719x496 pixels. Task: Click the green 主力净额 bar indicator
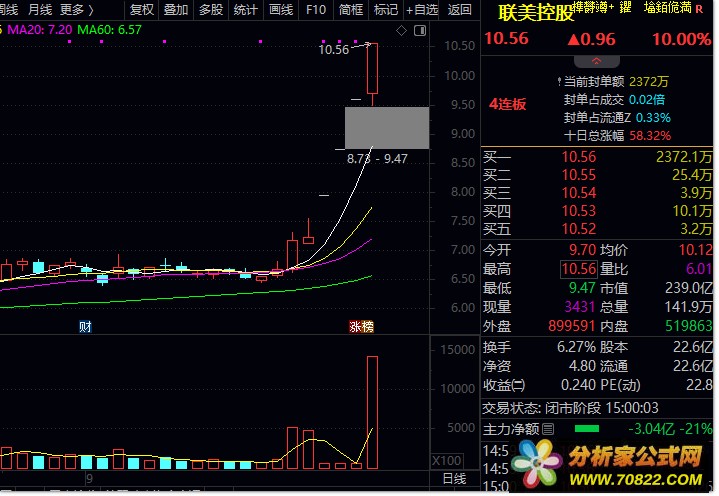click(587, 429)
